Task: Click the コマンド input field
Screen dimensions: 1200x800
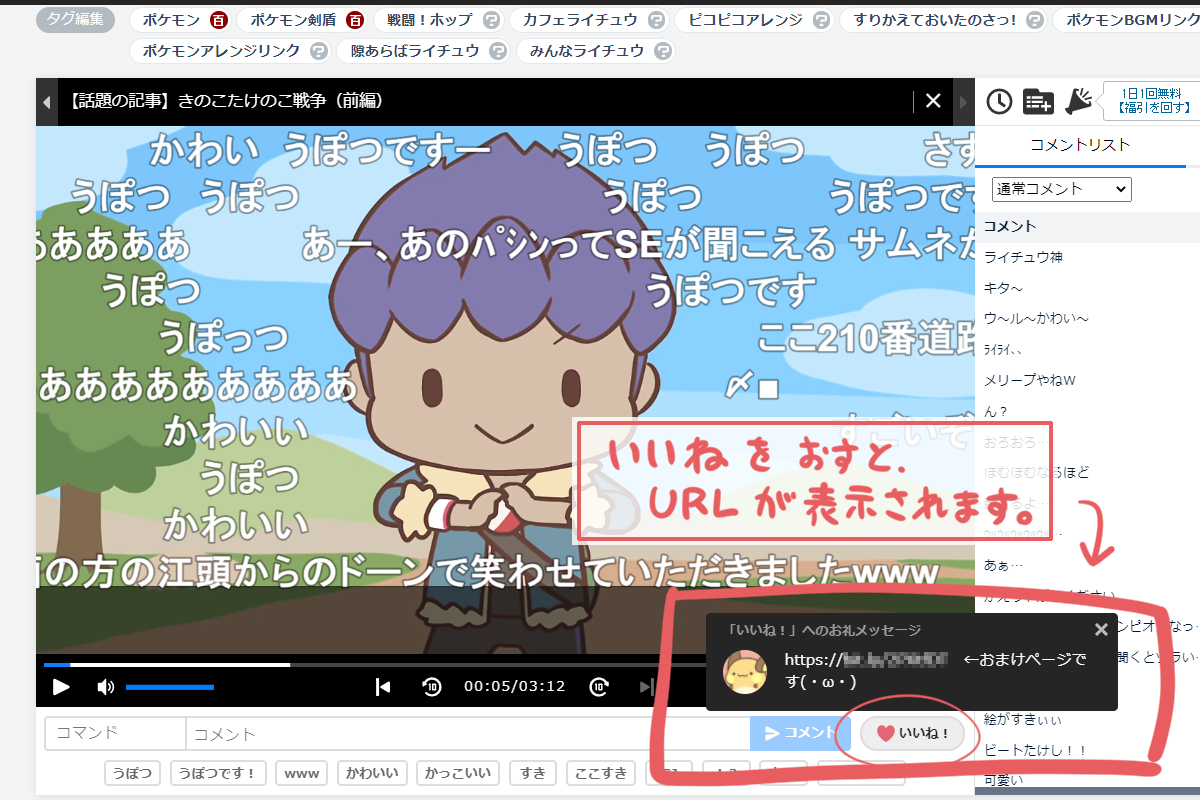Action: 115,733
